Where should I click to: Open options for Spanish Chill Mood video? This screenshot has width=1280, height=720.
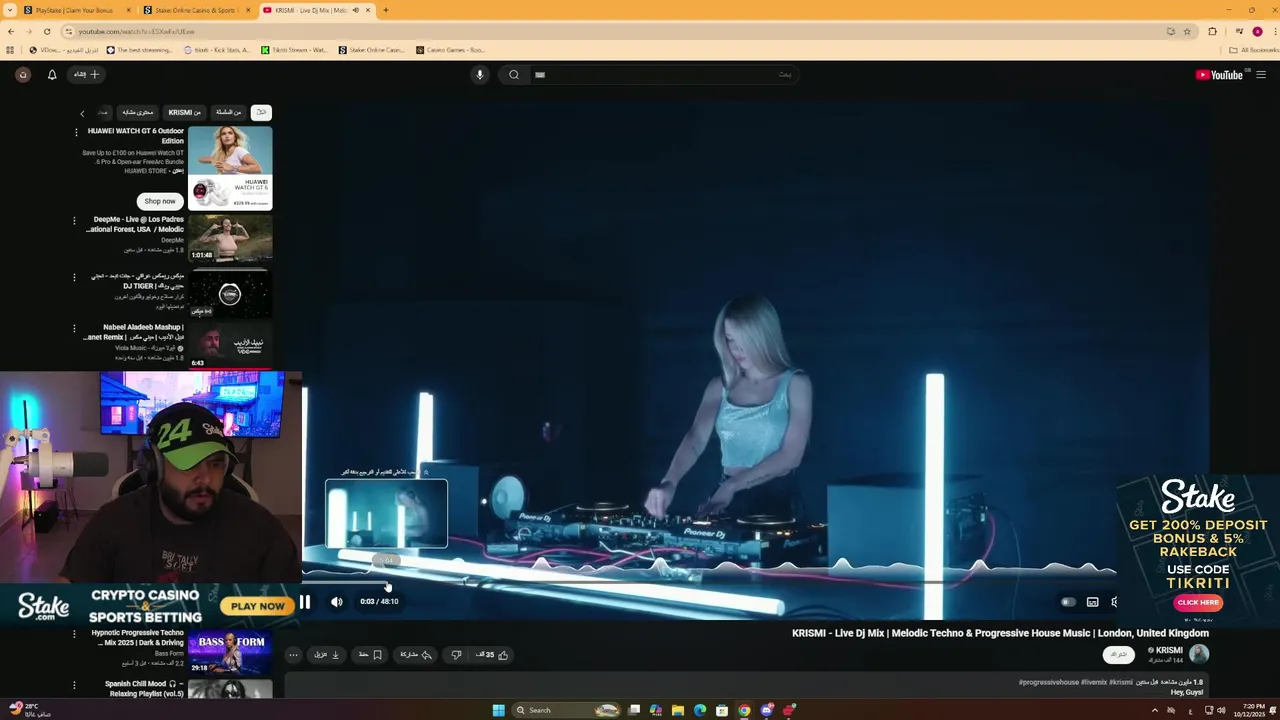[74, 685]
